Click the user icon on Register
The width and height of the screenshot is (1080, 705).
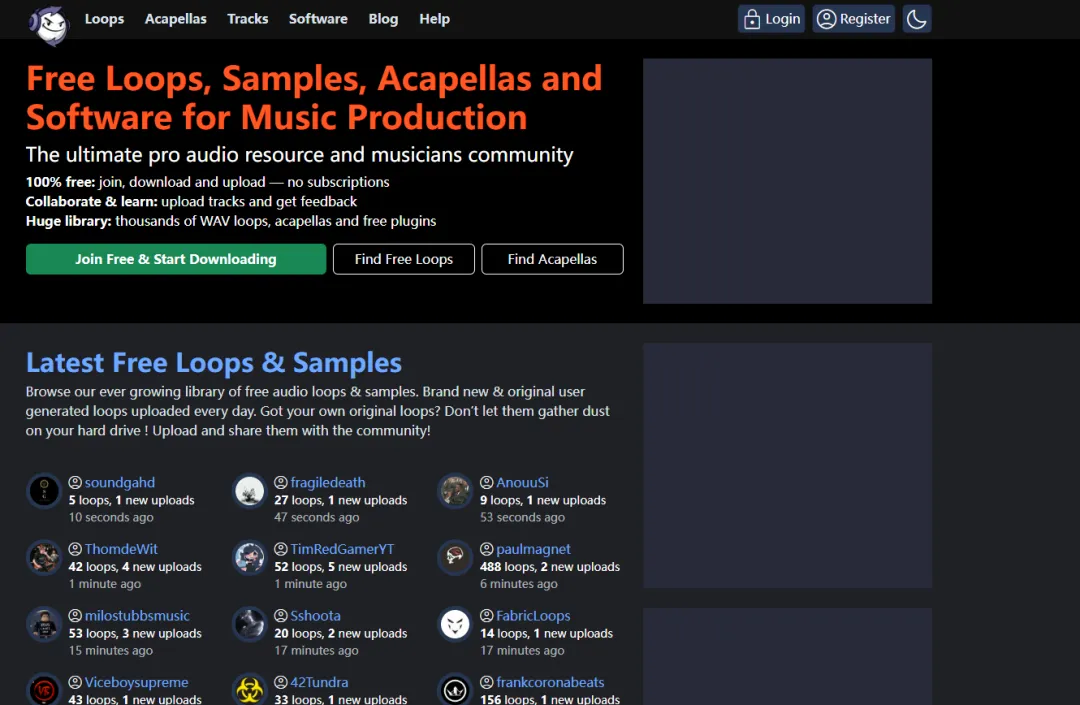[x=826, y=19]
